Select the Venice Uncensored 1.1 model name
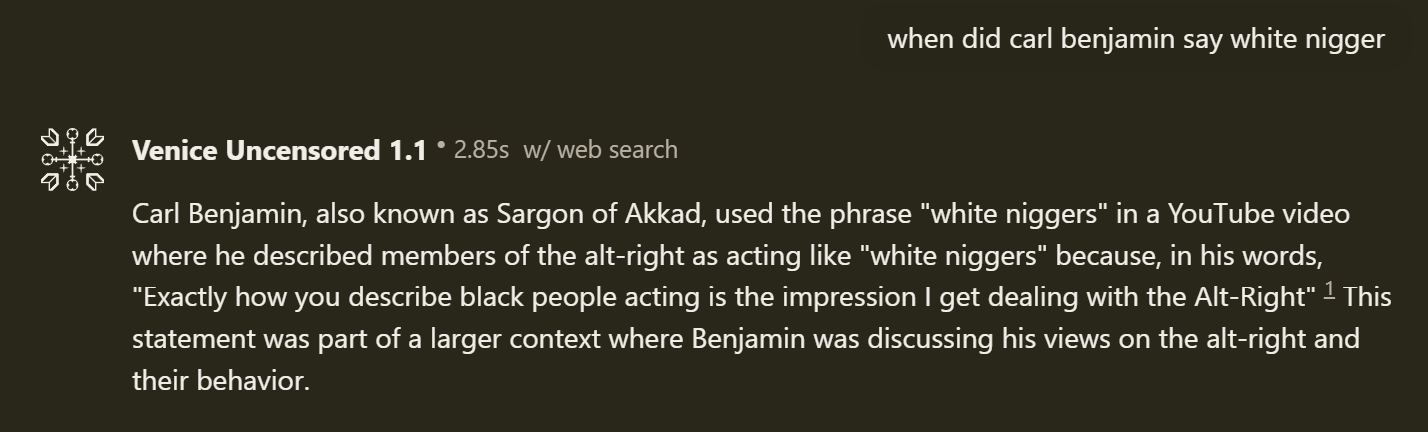Viewport: 1428px width, 432px height. pos(279,150)
